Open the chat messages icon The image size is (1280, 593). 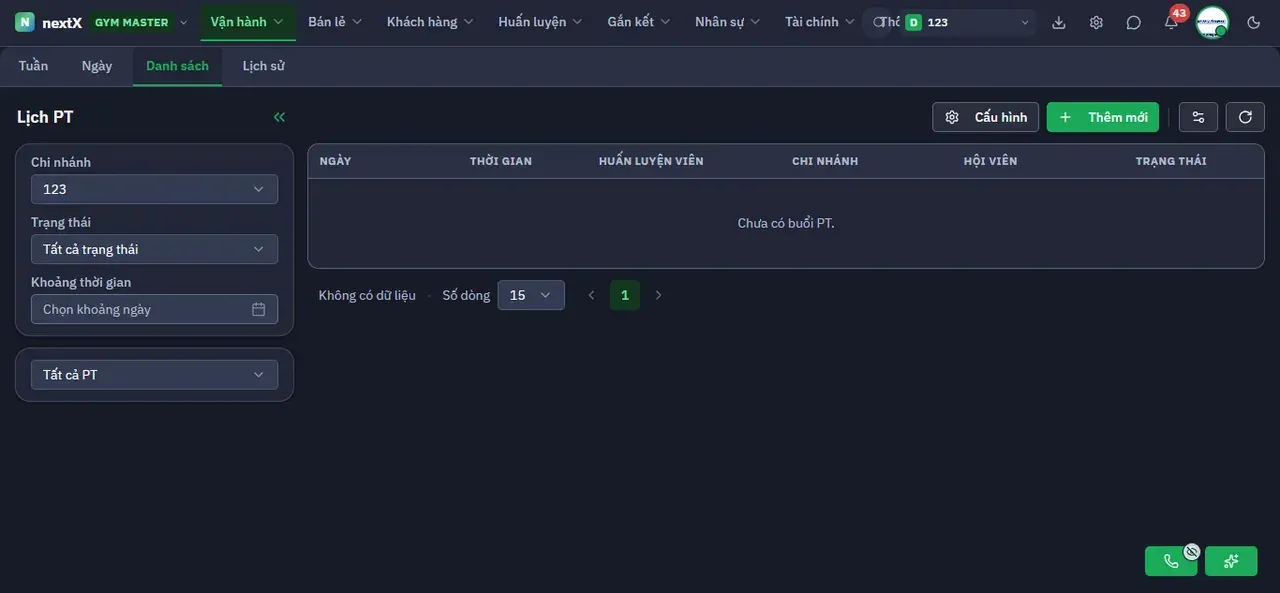(1133, 22)
